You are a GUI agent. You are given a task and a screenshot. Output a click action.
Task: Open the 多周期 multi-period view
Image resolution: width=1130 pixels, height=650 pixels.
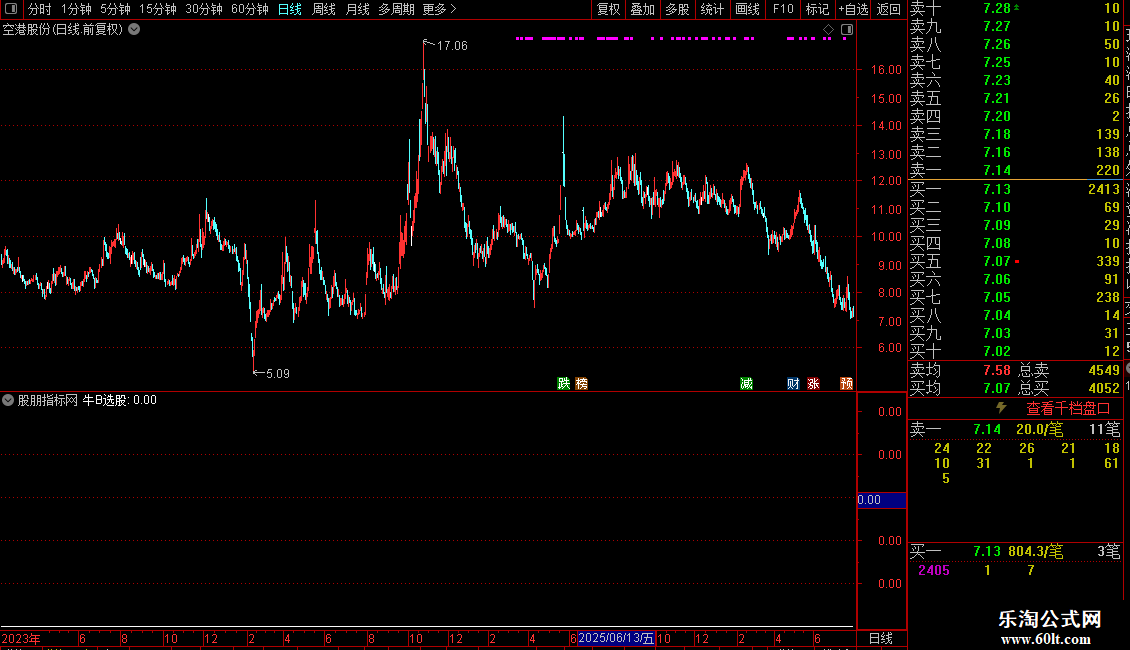click(396, 9)
